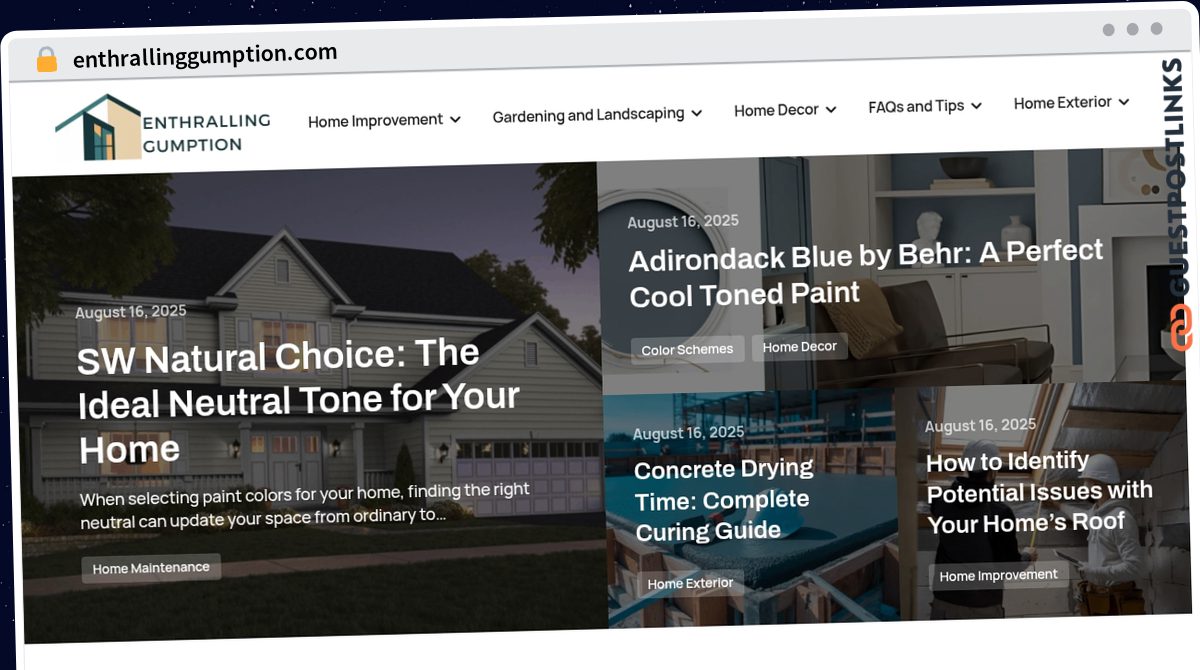Expand Gardening and Landscaping dropdown arrow
This screenshot has height=670, width=1200.
click(696, 113)
